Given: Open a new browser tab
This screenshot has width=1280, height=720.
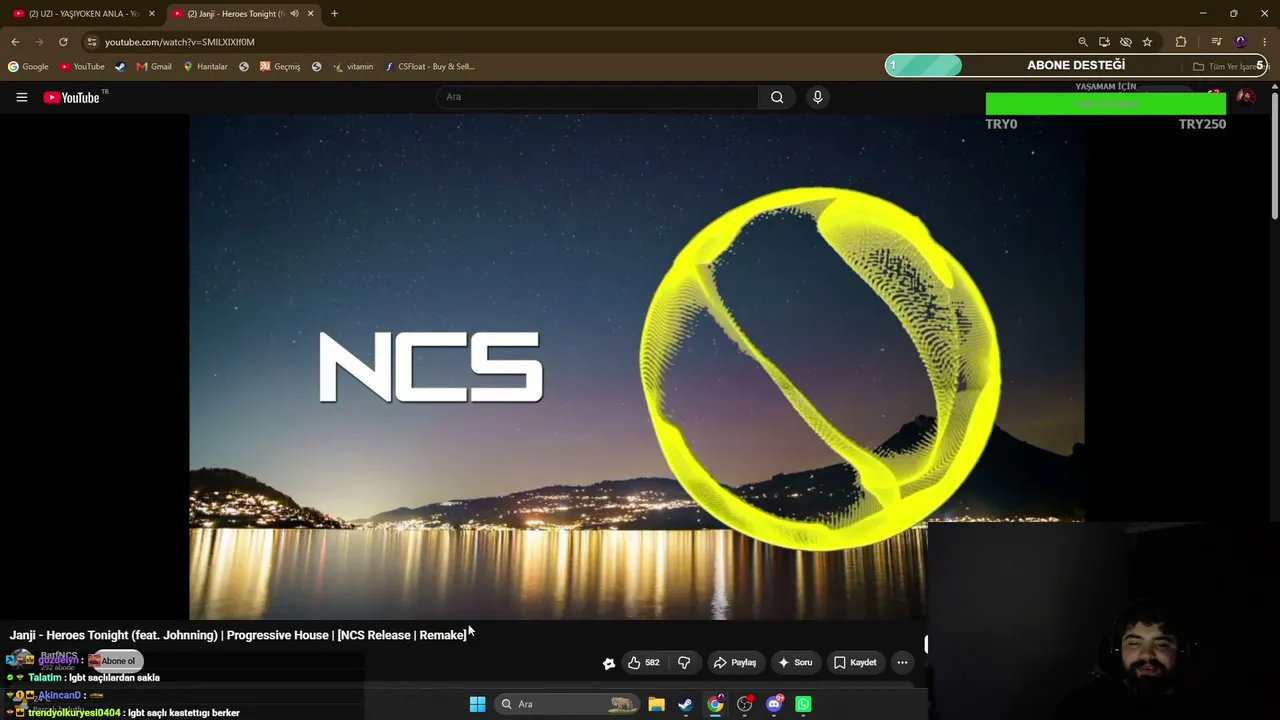Looking at the screenshot, I should (334, 13).
